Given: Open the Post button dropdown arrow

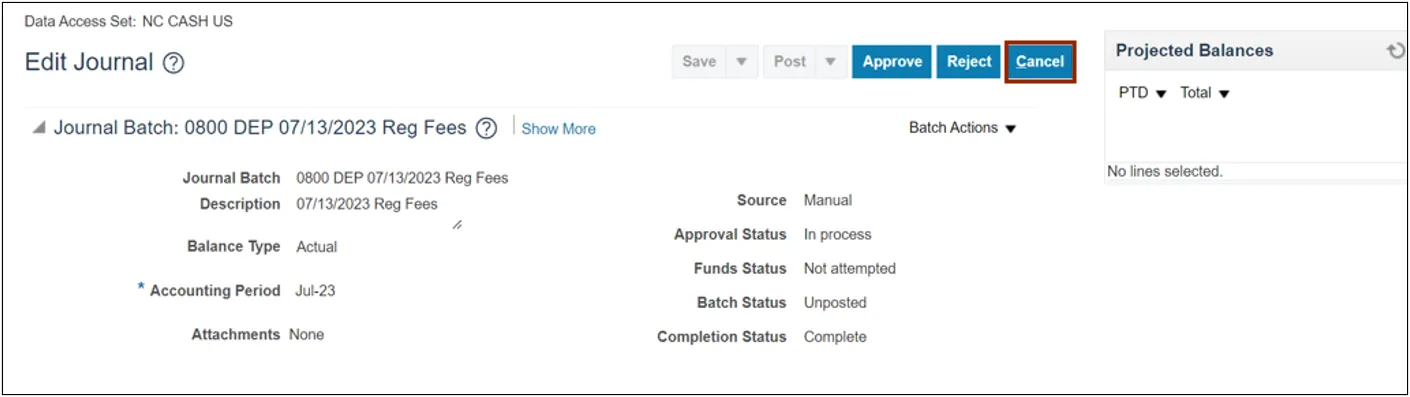Looking at the screenshot, I should click(x=830, y=62).
